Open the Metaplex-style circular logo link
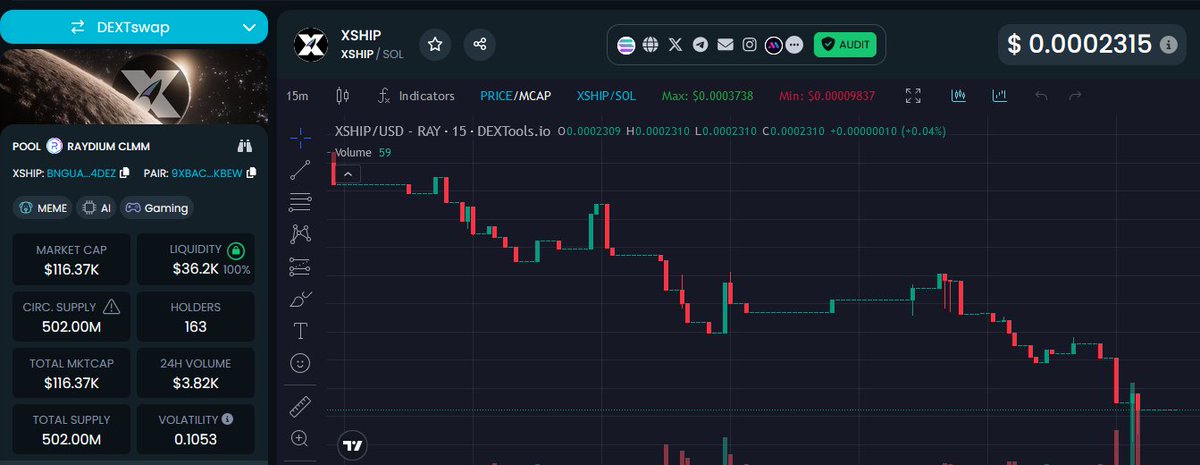Viewport: 1200px width, 465px height. 773,45
